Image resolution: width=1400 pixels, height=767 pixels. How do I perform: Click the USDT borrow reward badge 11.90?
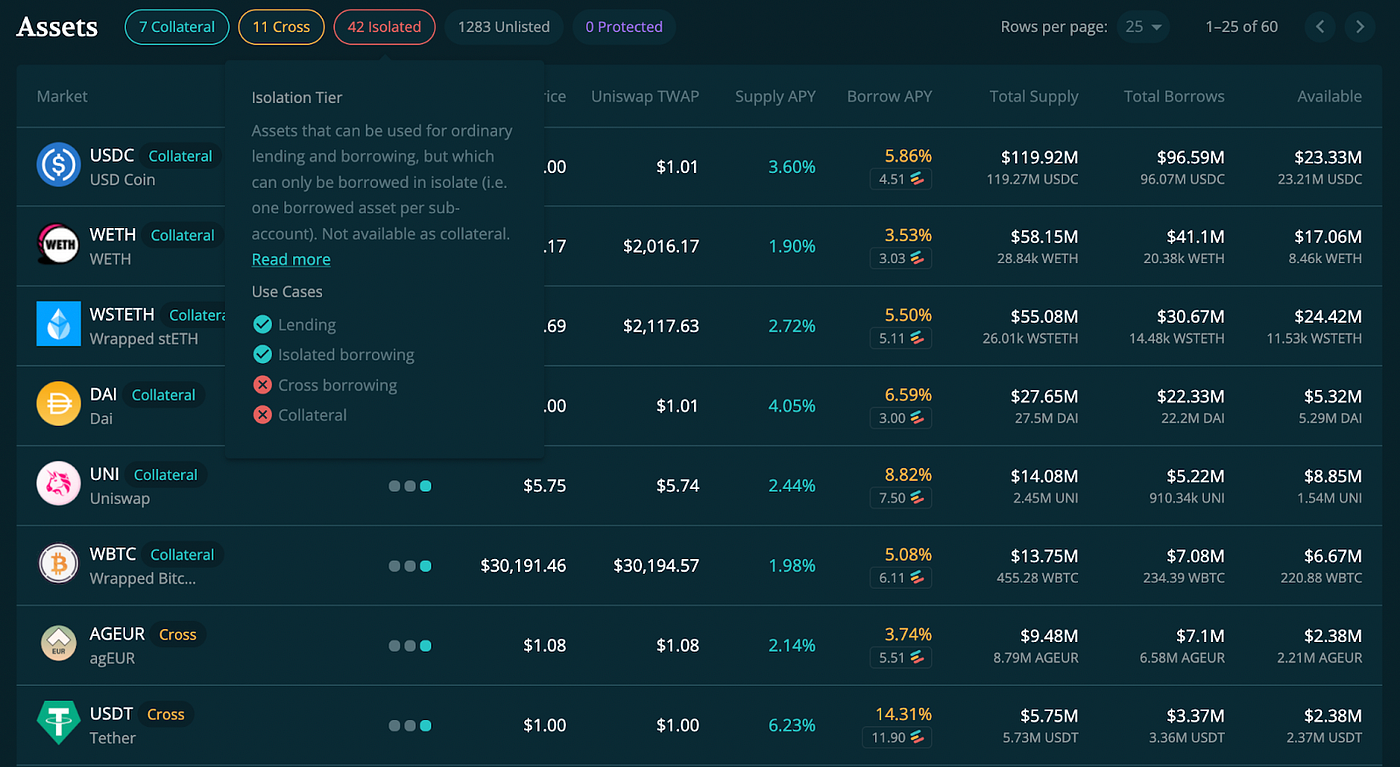click(x=897, y=737)
